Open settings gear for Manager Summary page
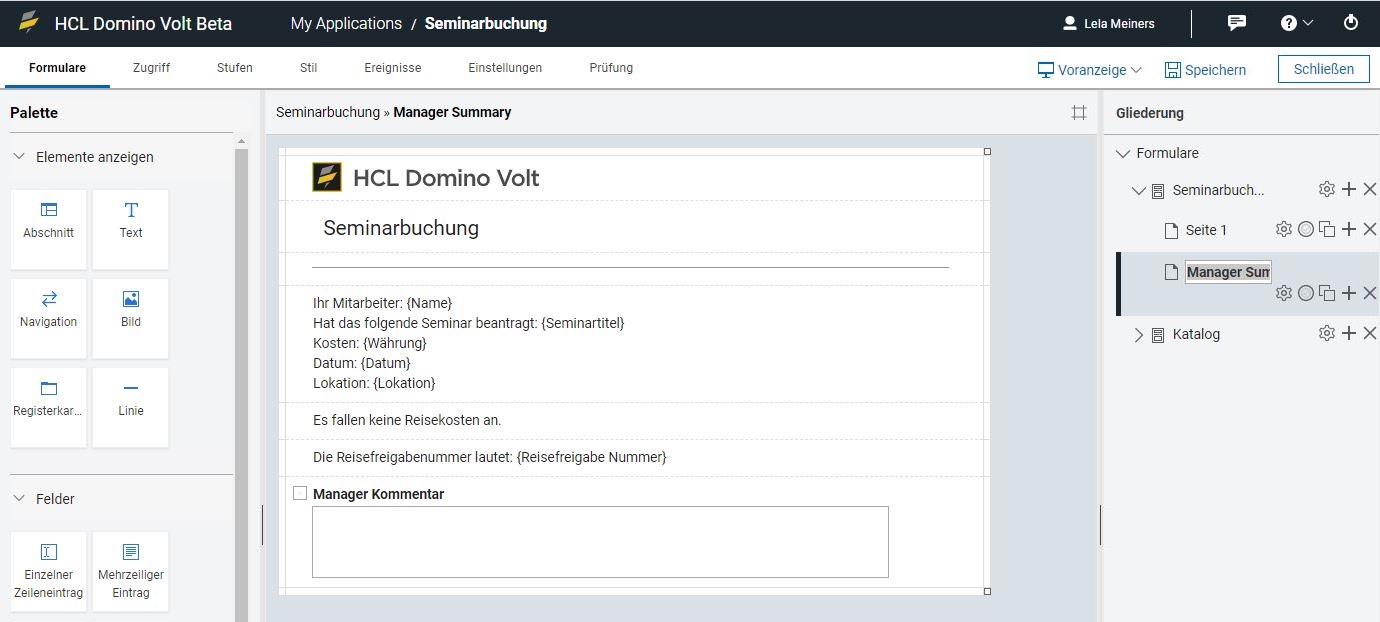Viewport: 1380px width, 622px height. click(1284, 293)
